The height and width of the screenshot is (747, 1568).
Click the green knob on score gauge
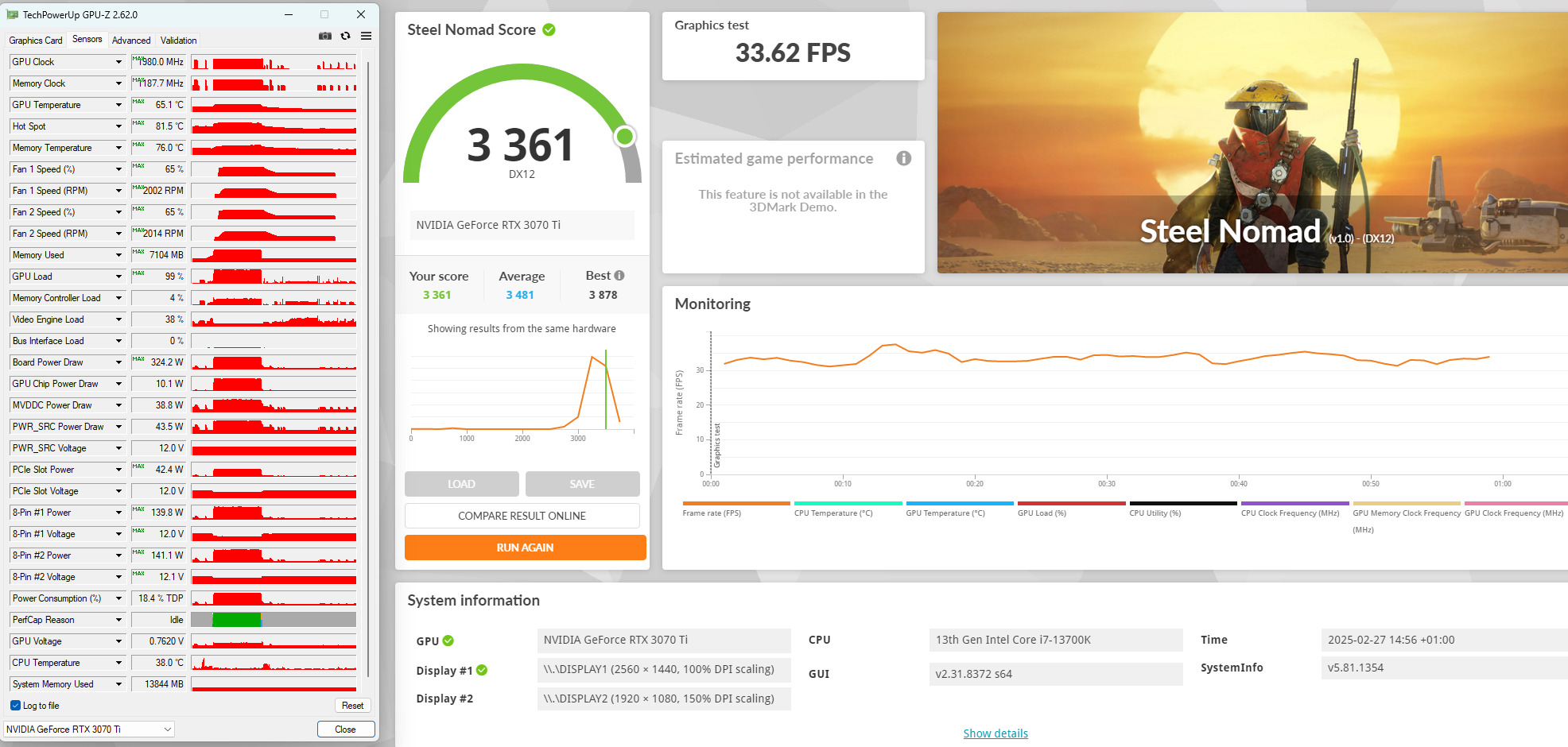(x=625, y=137)
